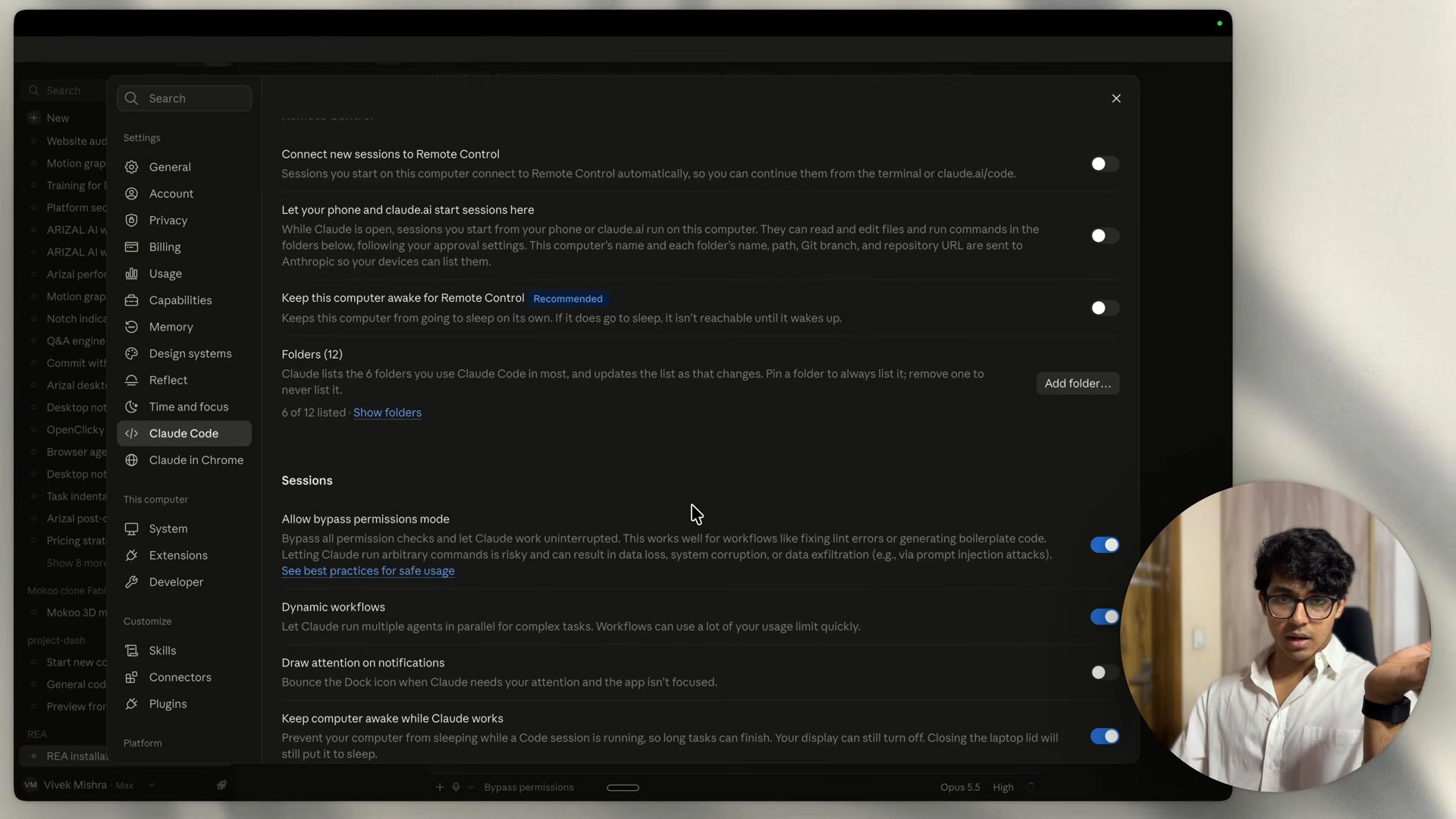Click the Usage bar chart icon

[x=131, y=274]
